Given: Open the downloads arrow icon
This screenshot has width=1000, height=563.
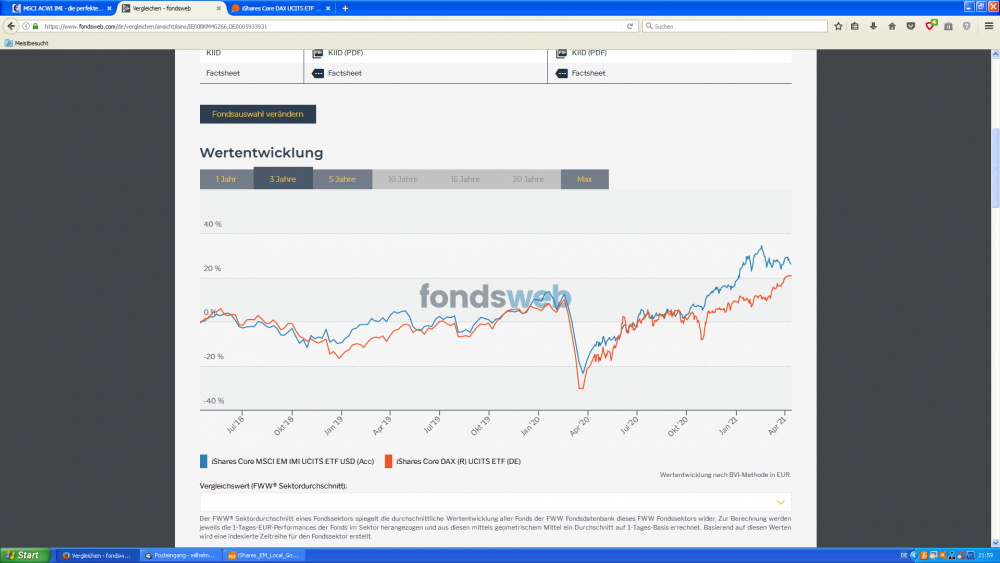Looking at the screenshot, I should click(x=873, y=26).
